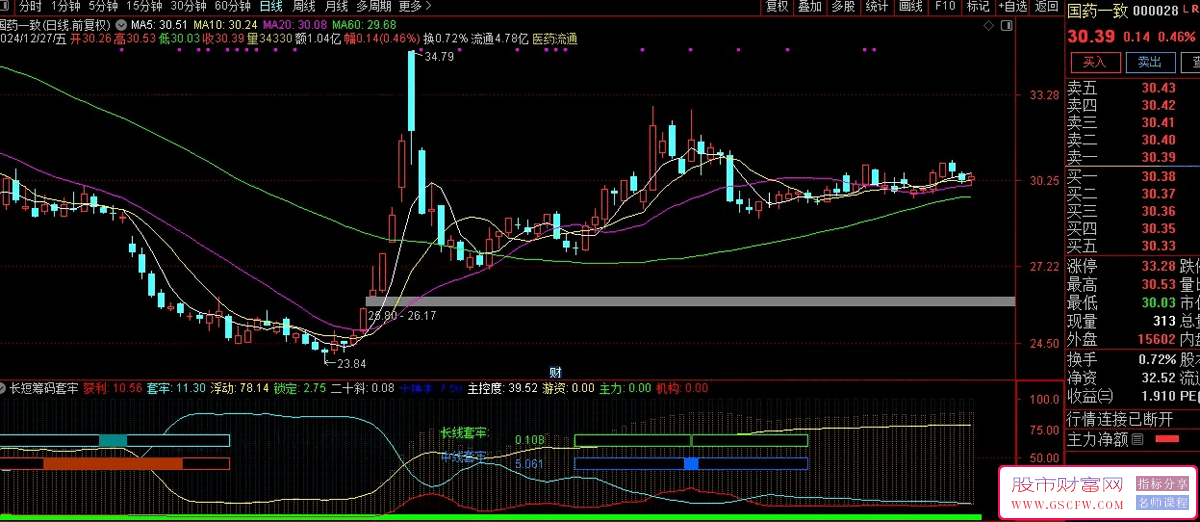1200x522 pixels.
Task: Select the 日线 daily chart tab
Action: click(271, 6)
